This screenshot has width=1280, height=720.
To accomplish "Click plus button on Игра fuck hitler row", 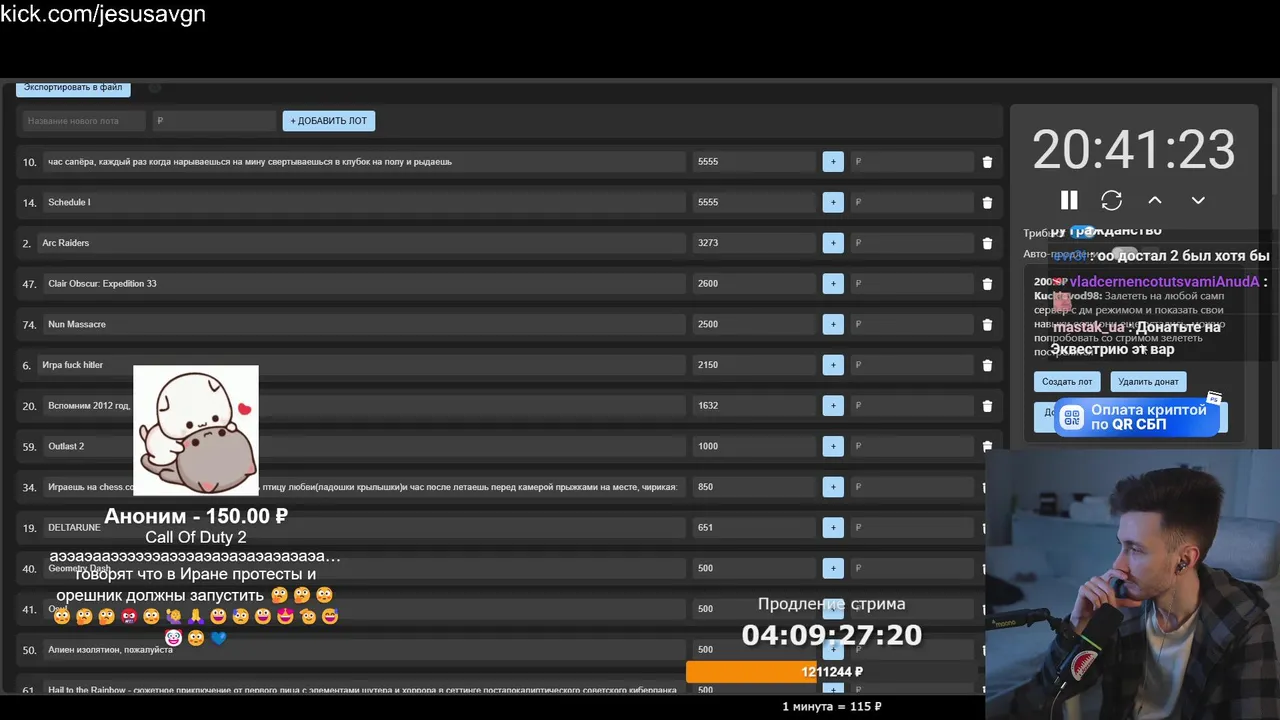I will pyautogui.click(x=833, y=365).
